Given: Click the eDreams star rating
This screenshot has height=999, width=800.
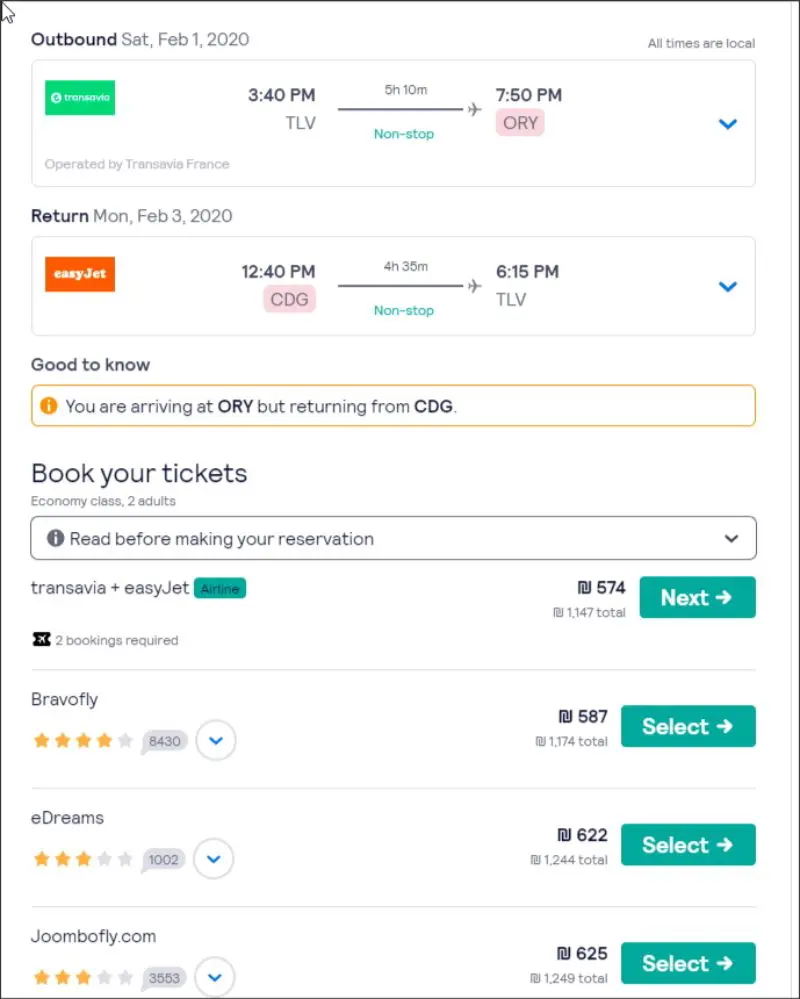Looking at the screenshot, I should 83,859.
